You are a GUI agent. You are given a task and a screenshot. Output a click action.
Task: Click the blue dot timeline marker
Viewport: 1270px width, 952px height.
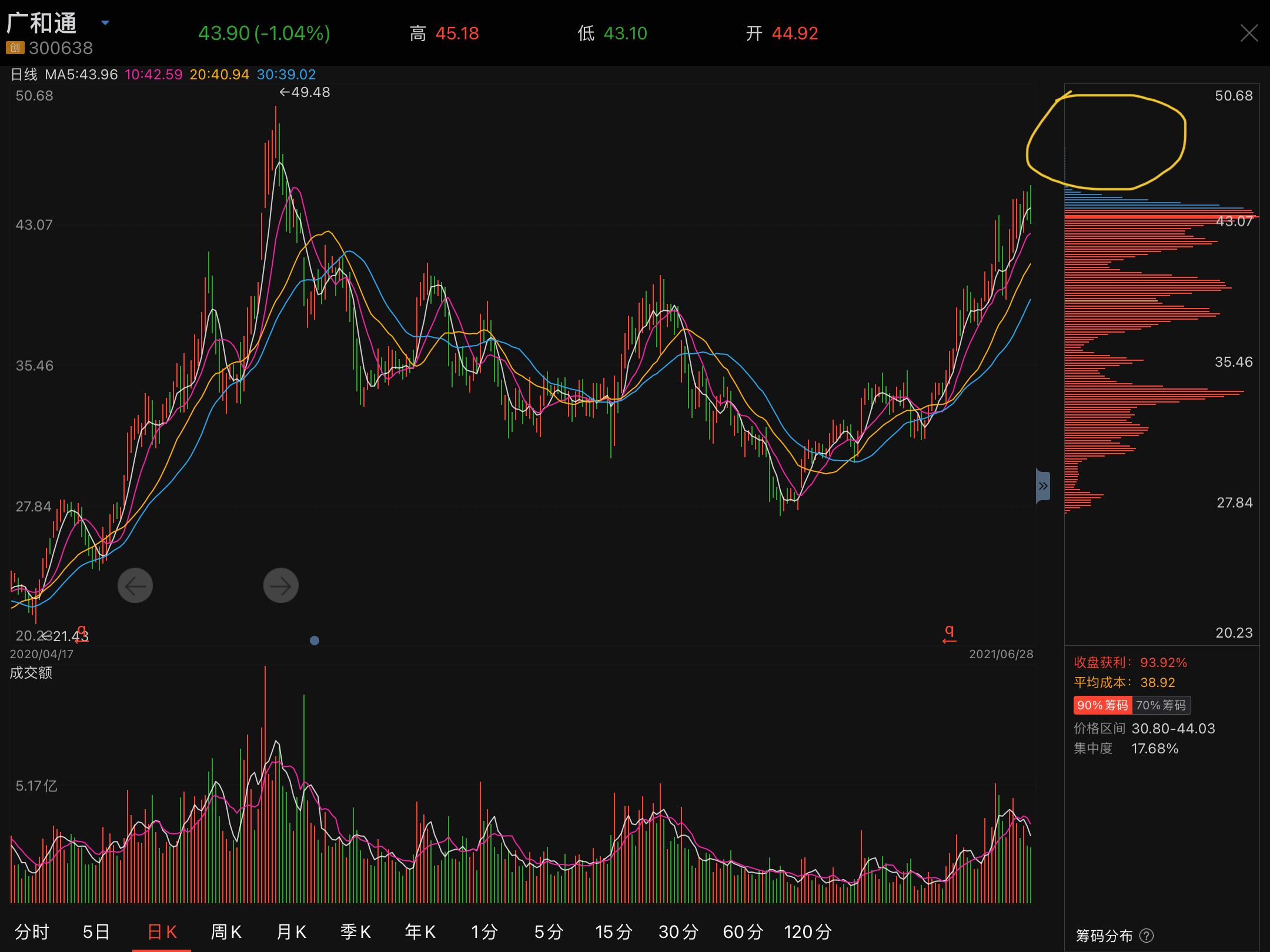pyautogui.click(x=315, y=641)
